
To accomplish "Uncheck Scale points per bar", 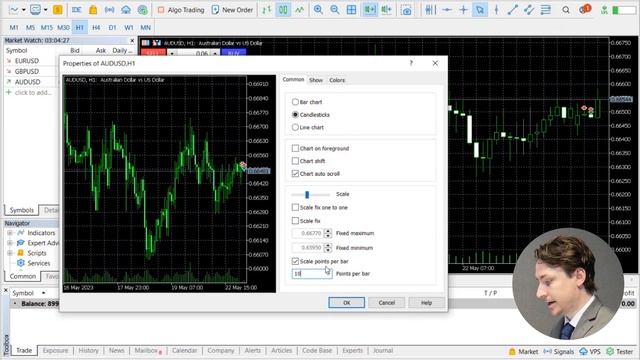I will click(295, 261).
